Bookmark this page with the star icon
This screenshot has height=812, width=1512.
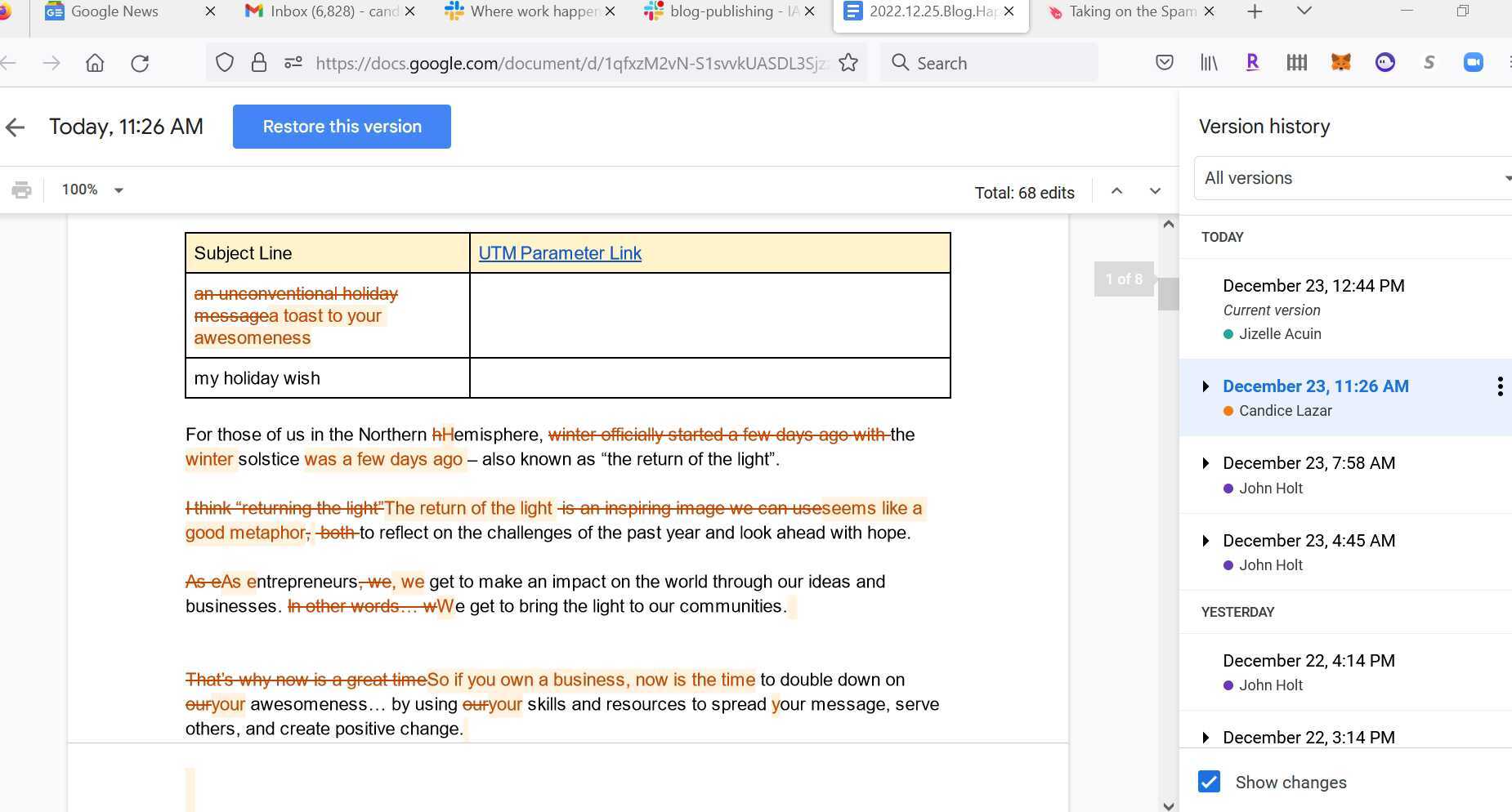point(848,63)
